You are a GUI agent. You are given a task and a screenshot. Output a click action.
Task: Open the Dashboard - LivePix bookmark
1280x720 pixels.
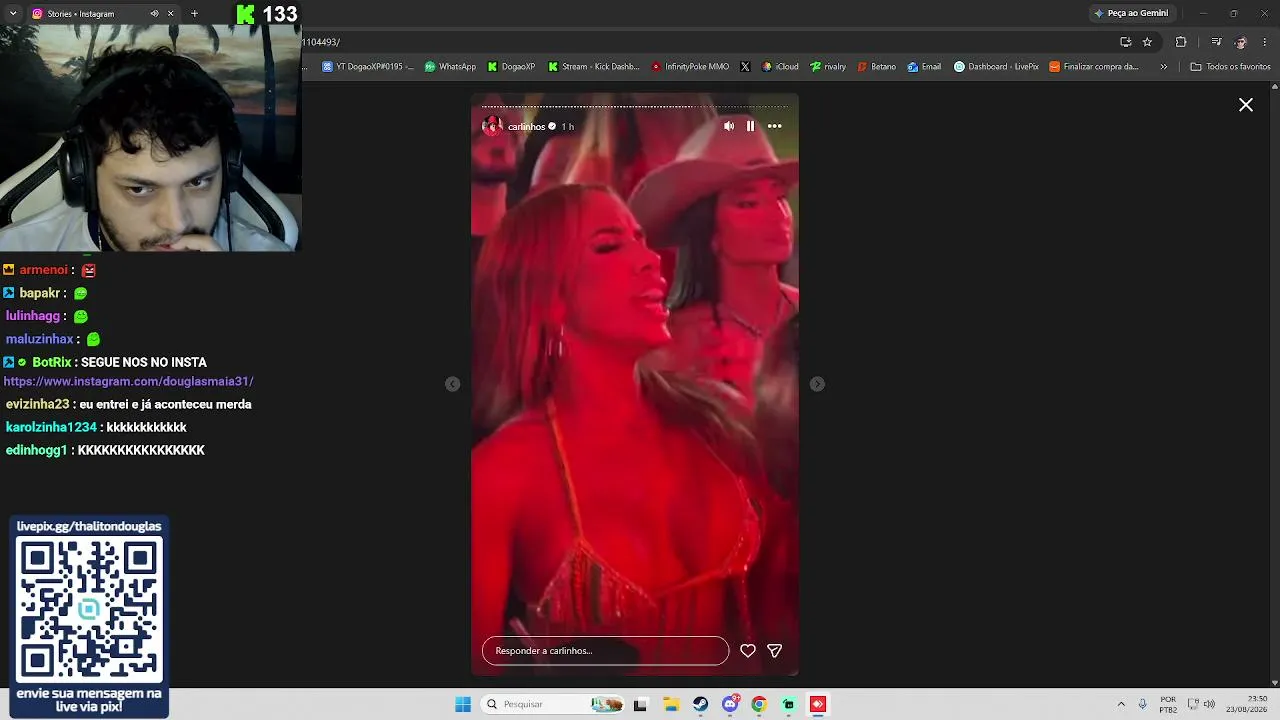pos(996,67)
